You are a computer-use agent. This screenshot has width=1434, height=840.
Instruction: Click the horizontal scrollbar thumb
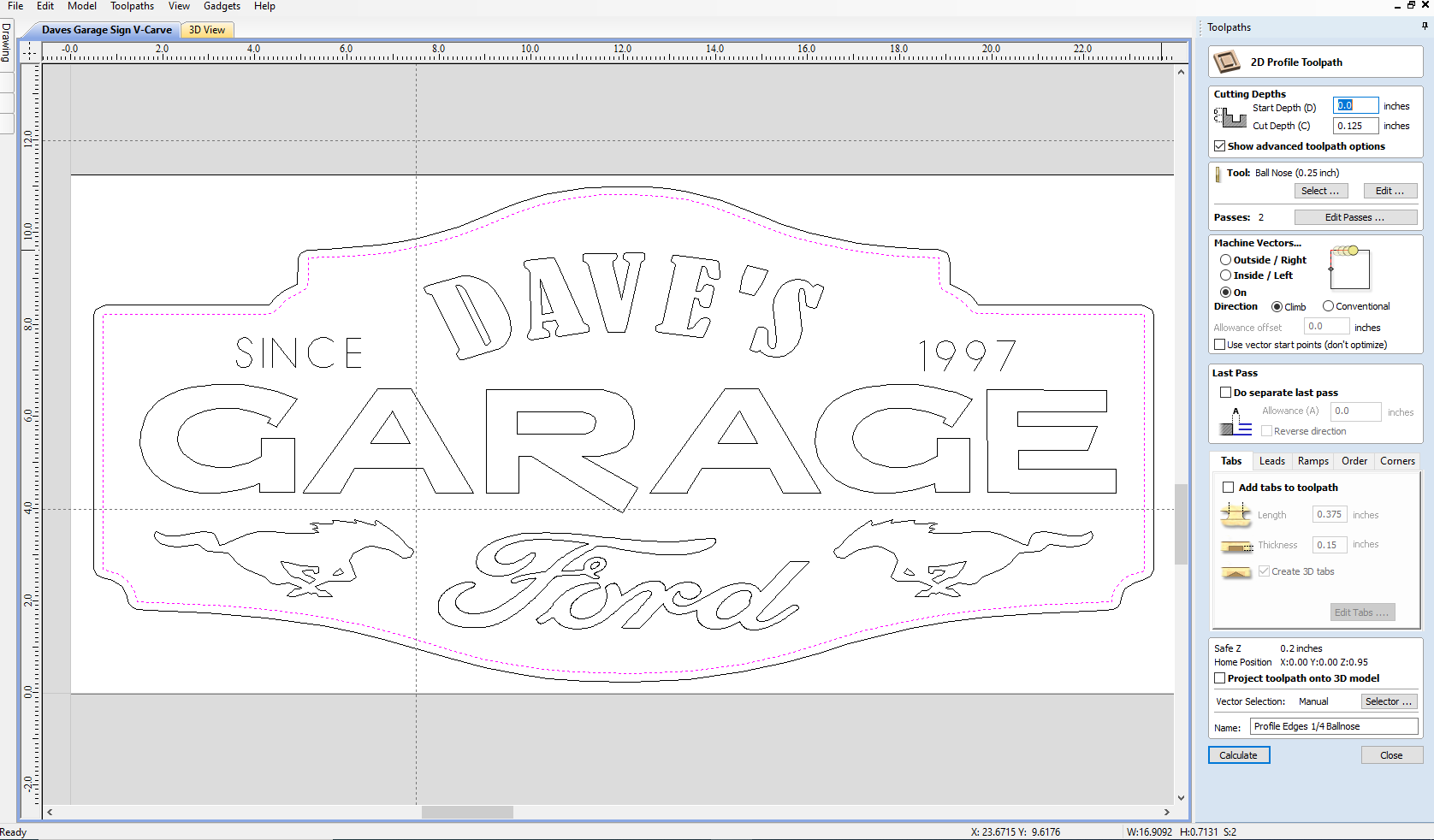(467, 812)
